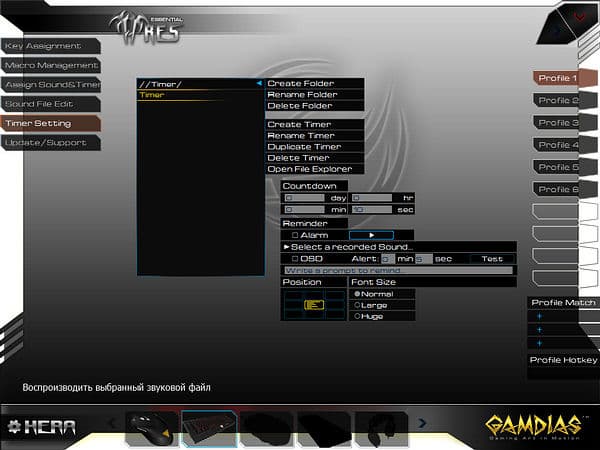Switch to Profile 3
The image size is (600, 450).
(565, 122)
